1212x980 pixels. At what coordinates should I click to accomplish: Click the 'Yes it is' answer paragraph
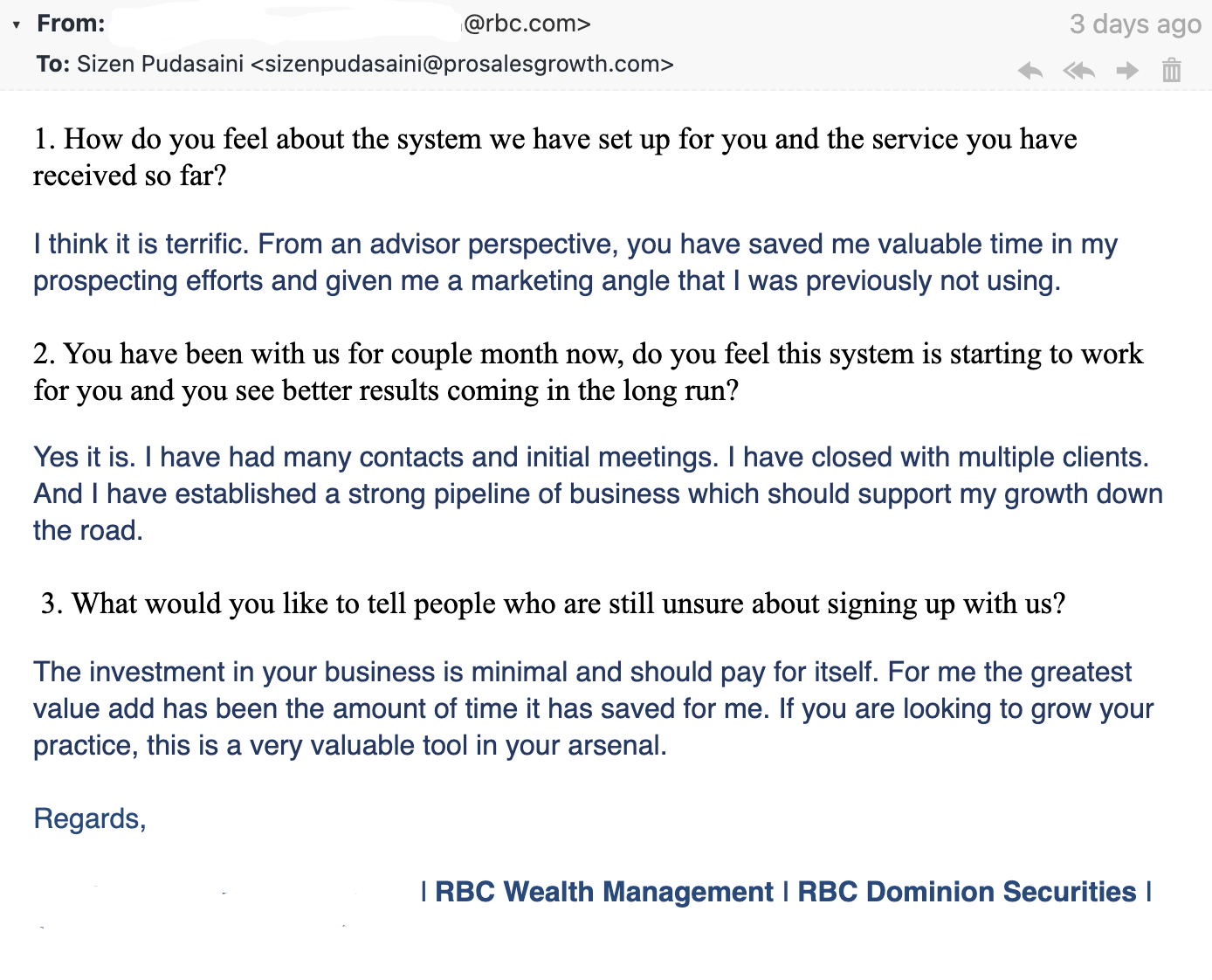598,493
